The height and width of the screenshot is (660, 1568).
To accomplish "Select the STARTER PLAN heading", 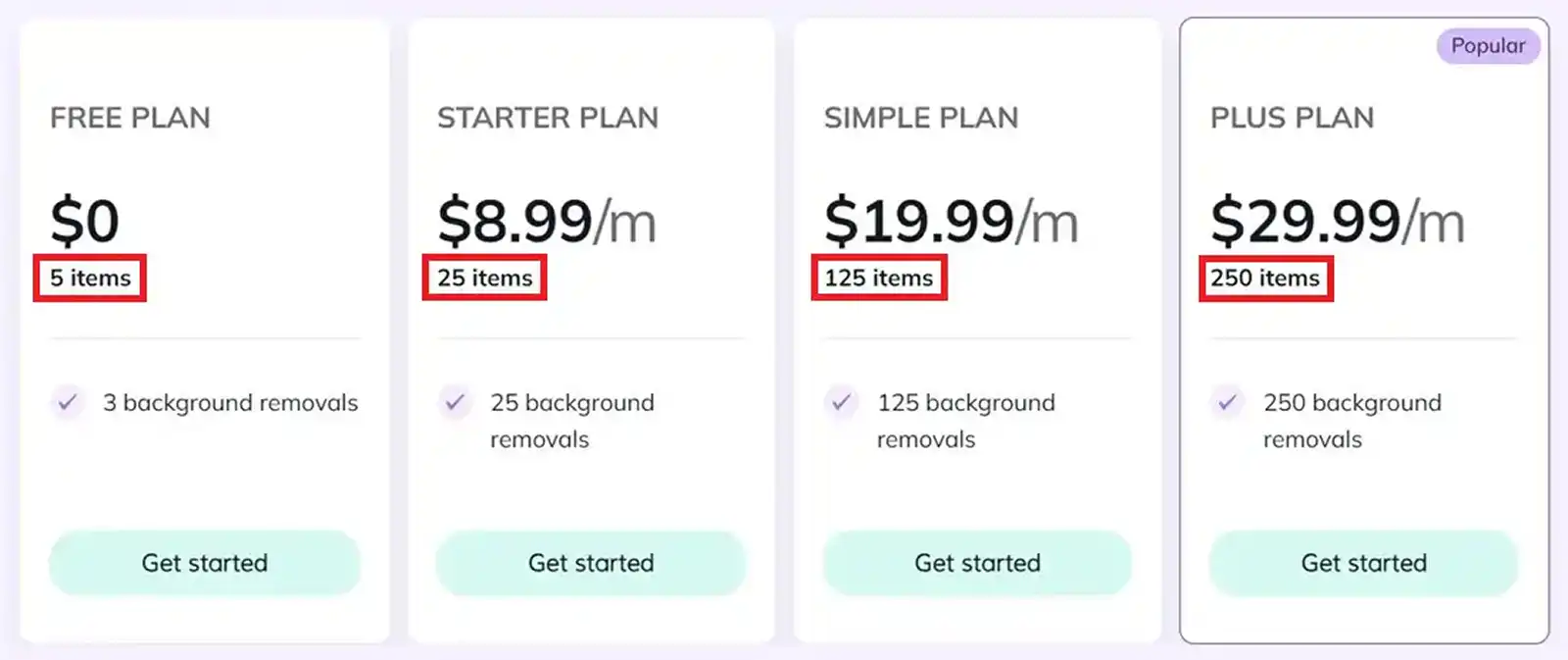I will coord(547,118).
